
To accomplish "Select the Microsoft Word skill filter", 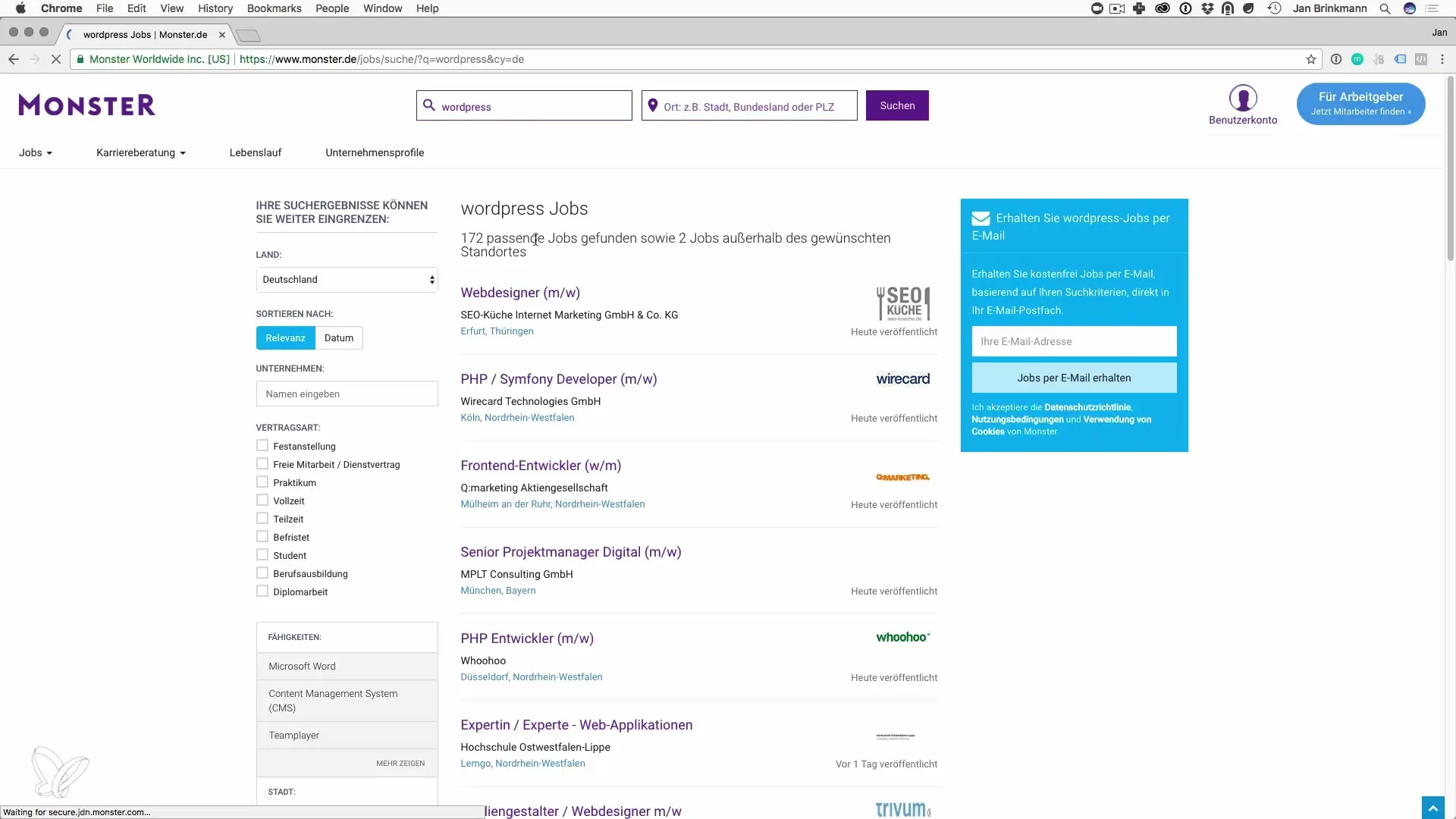I will (347, 666).
